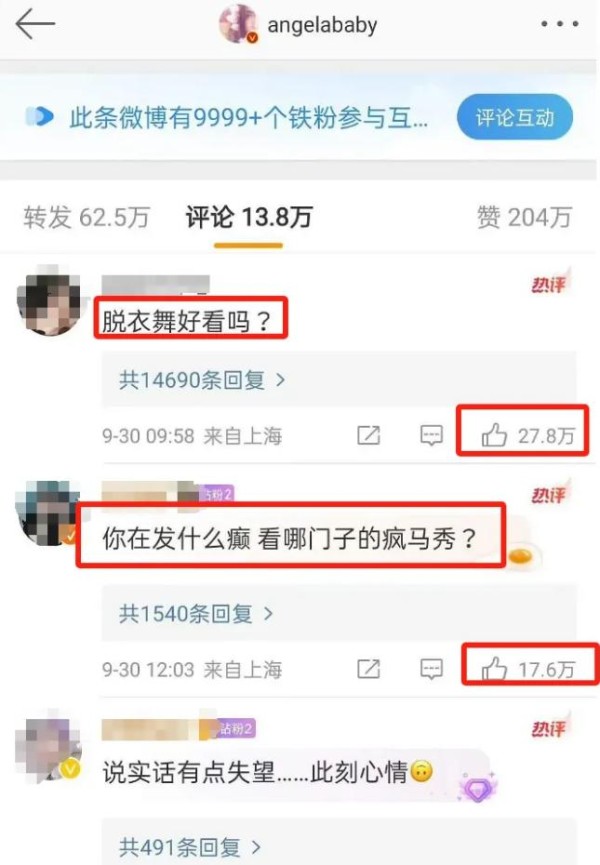Share the first hot comment
This screenshot has height=865, width=600.
[368, 435]
